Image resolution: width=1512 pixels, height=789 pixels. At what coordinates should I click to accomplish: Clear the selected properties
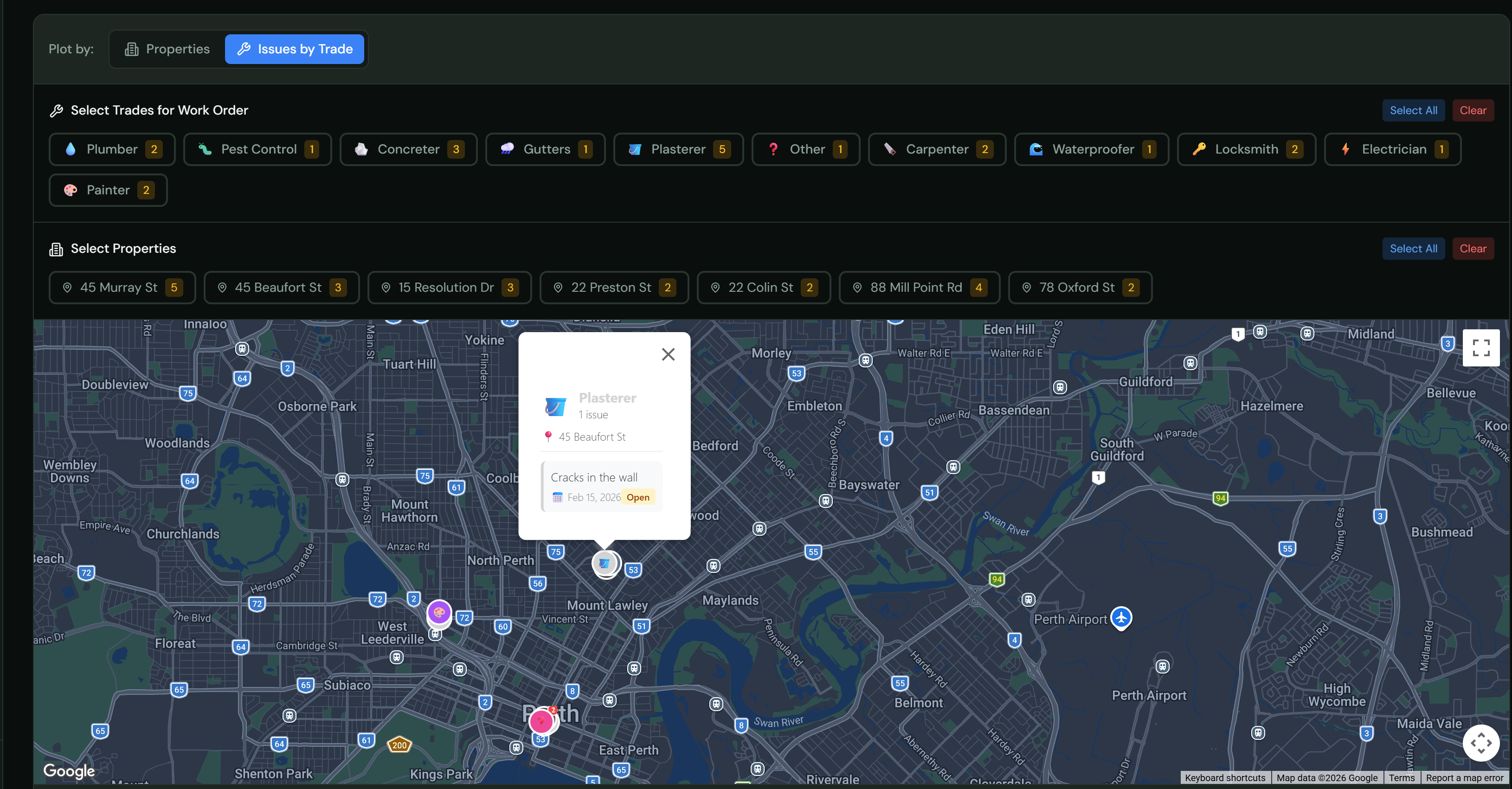(1473, 249)
